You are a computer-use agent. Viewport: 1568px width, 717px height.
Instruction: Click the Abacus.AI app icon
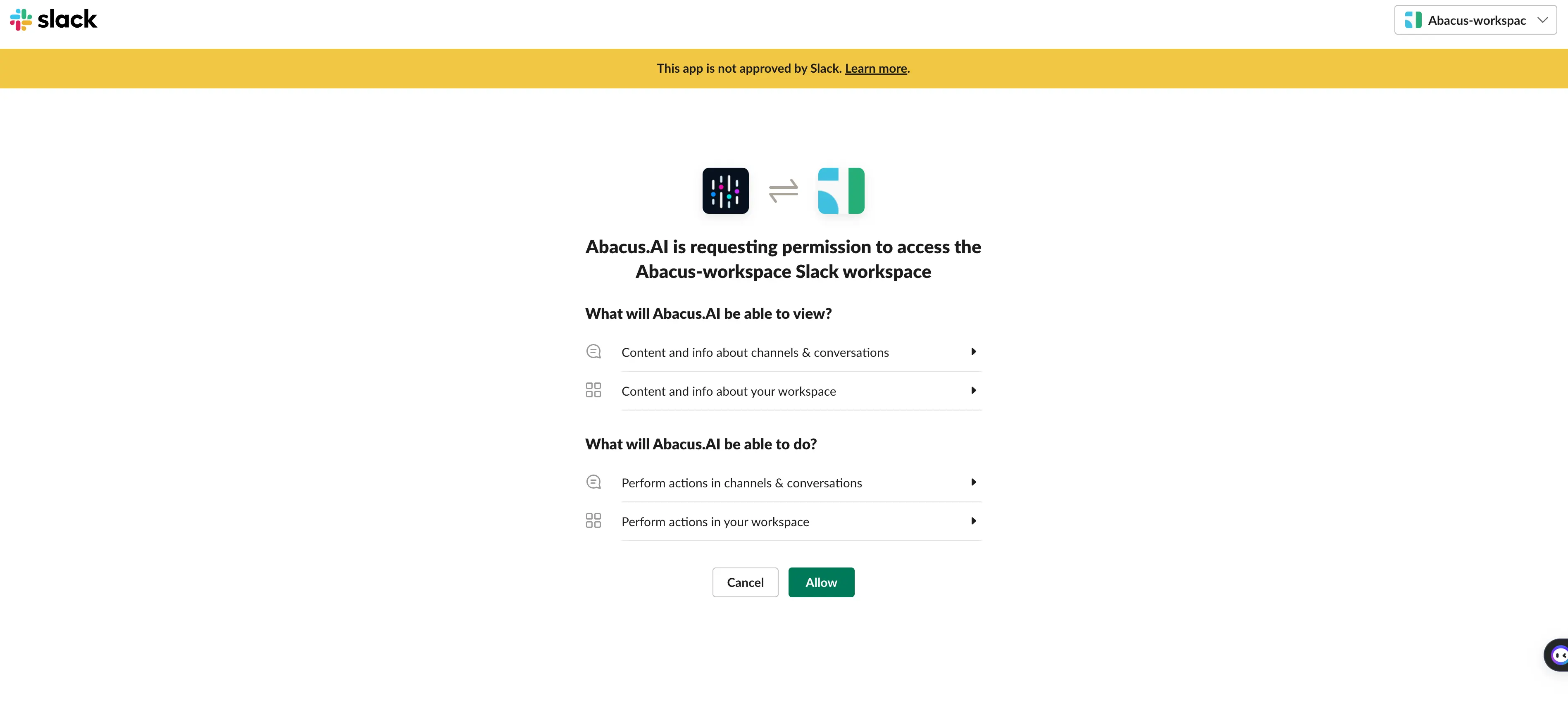point(725,191)
